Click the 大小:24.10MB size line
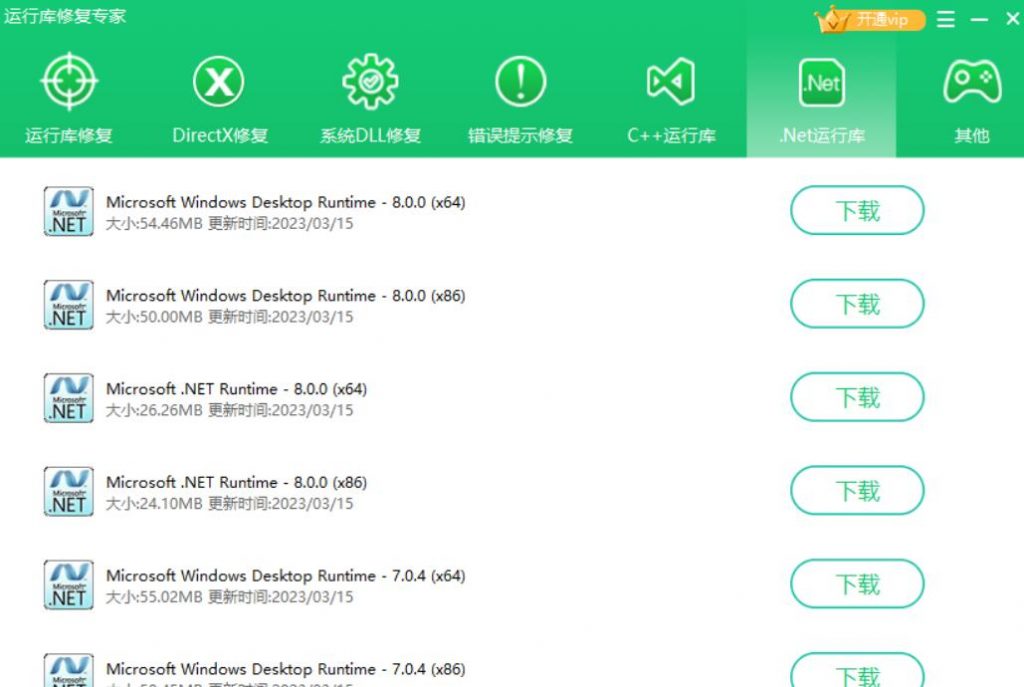The image size is (1024, 687). [229, 504]
